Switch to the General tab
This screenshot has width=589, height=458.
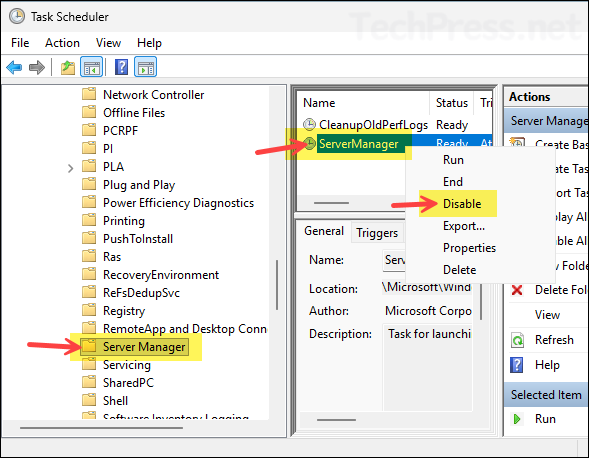[x=324, y=231]
